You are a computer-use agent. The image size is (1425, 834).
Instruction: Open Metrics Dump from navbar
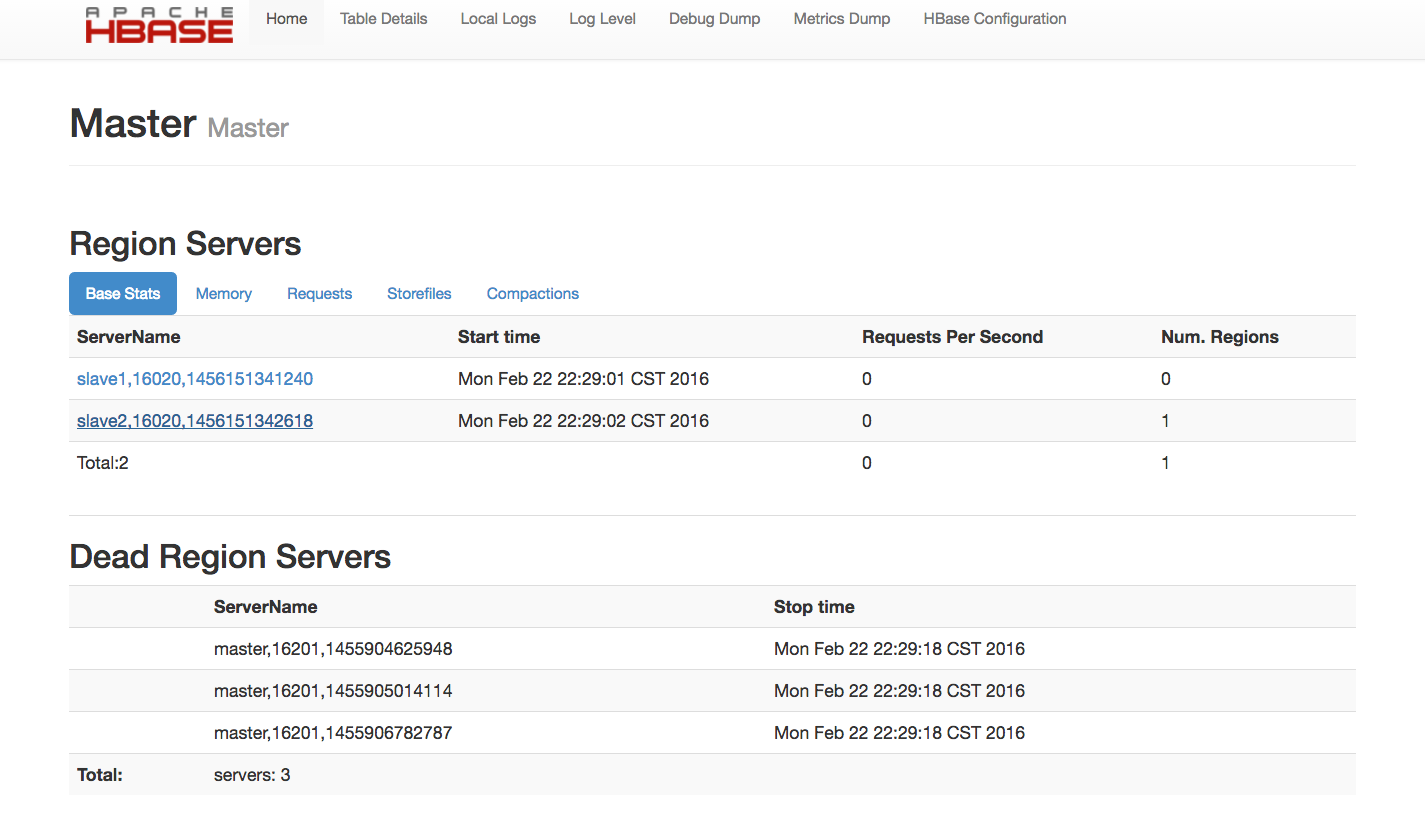pyautogui.click(x=841, y=19)
